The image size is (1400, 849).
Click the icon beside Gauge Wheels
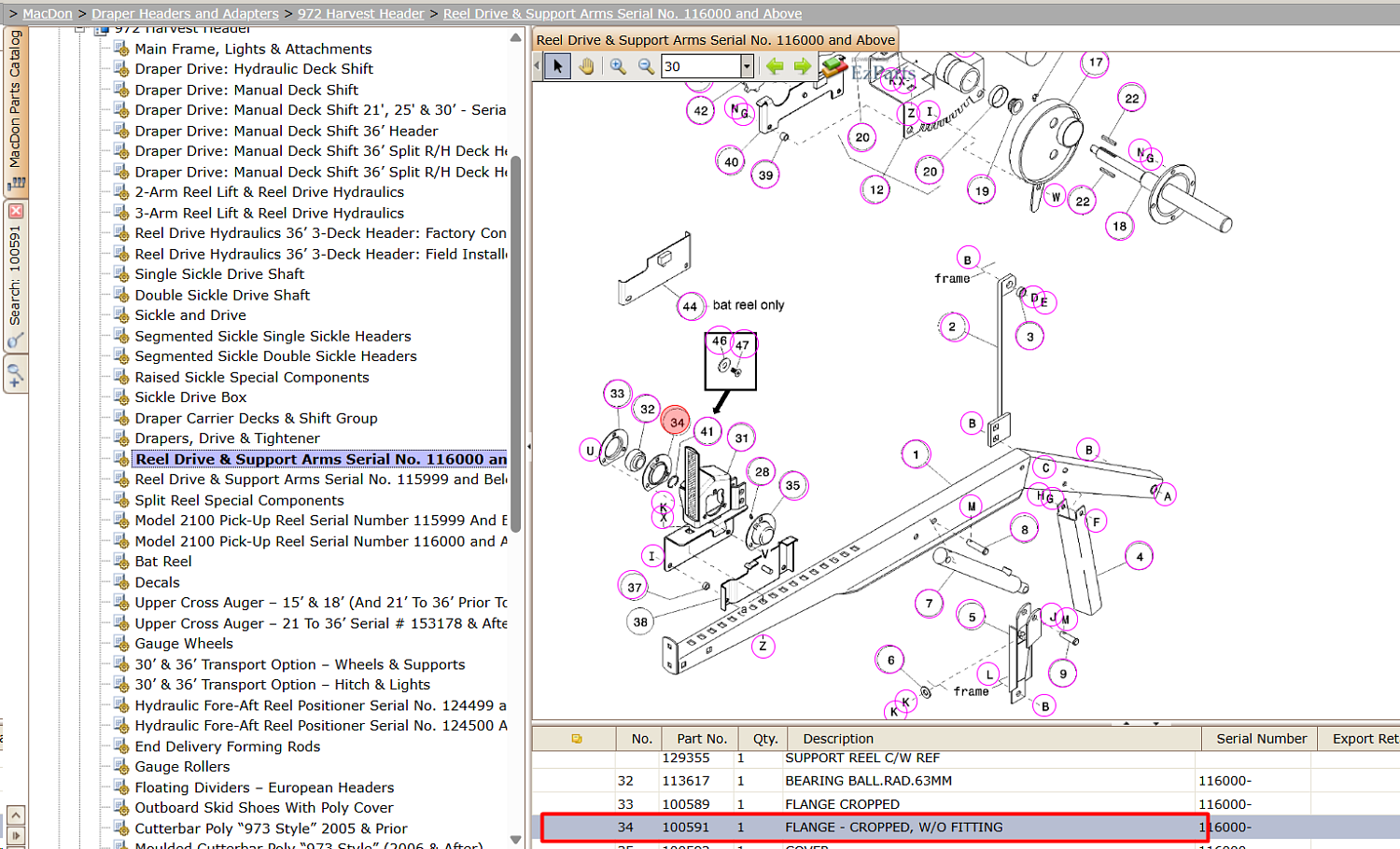pos(121,644)
